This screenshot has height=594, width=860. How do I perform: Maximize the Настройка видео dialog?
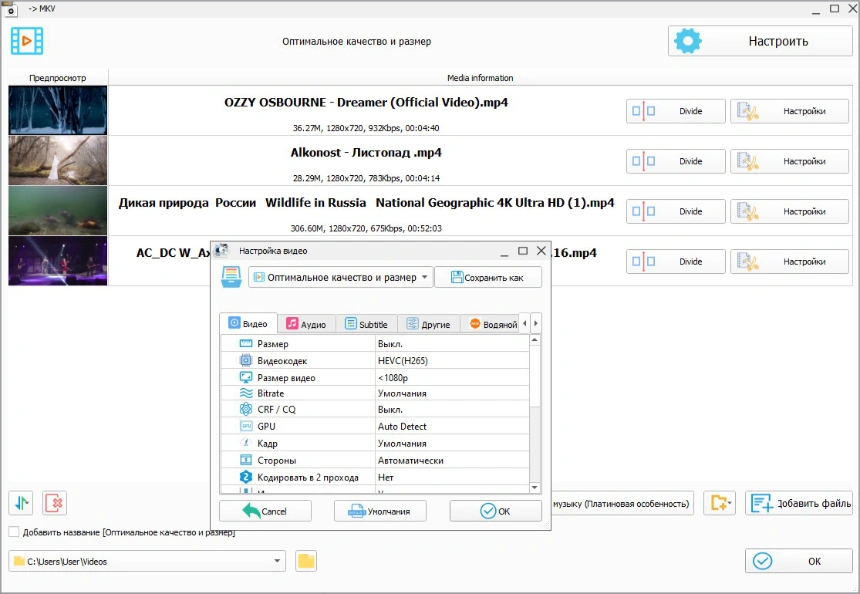(x=523, y=251)
